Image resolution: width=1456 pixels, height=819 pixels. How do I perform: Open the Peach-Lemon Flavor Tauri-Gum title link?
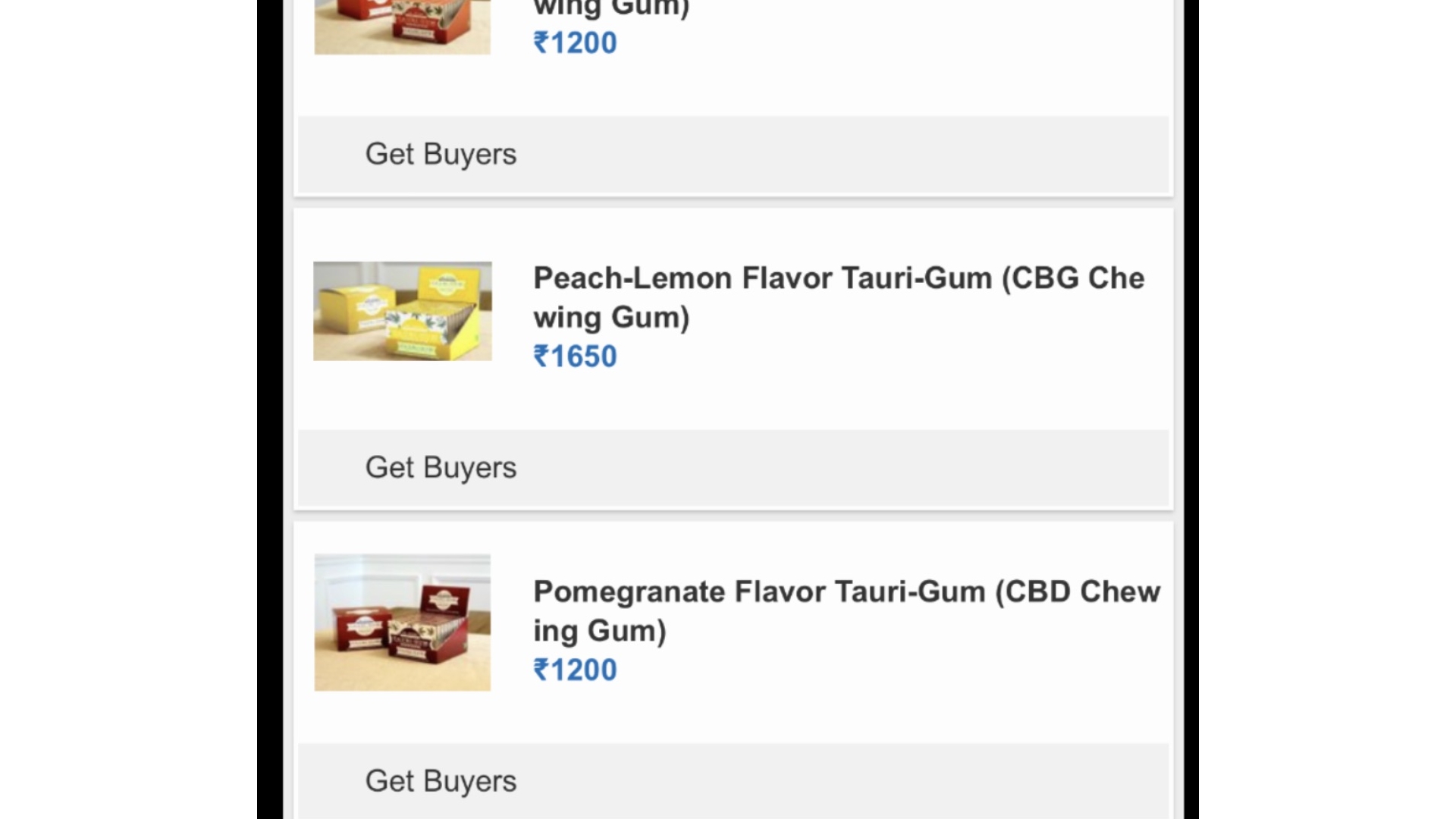pyautogui.click(x=838, y=297)
